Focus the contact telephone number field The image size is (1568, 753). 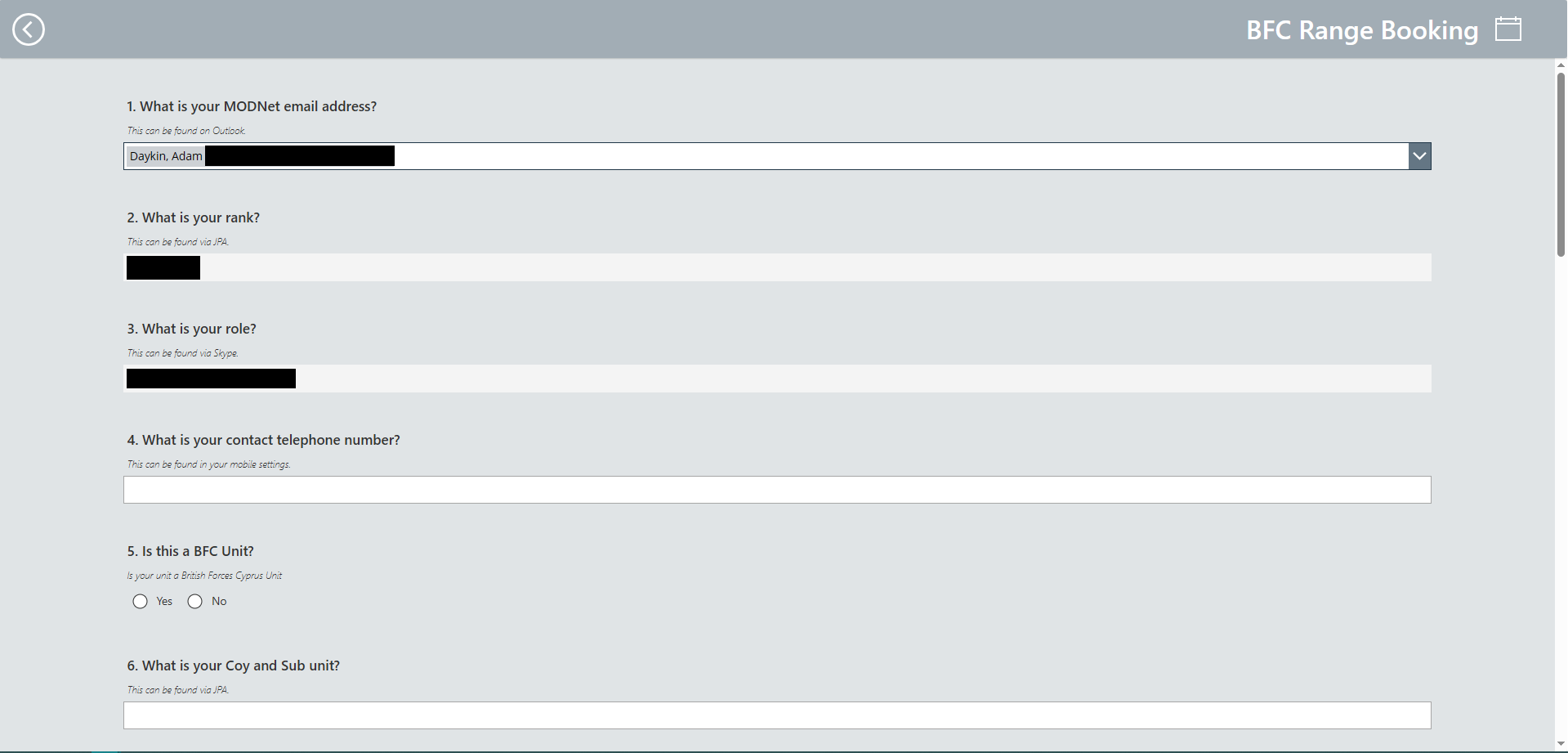coord(777,490)
